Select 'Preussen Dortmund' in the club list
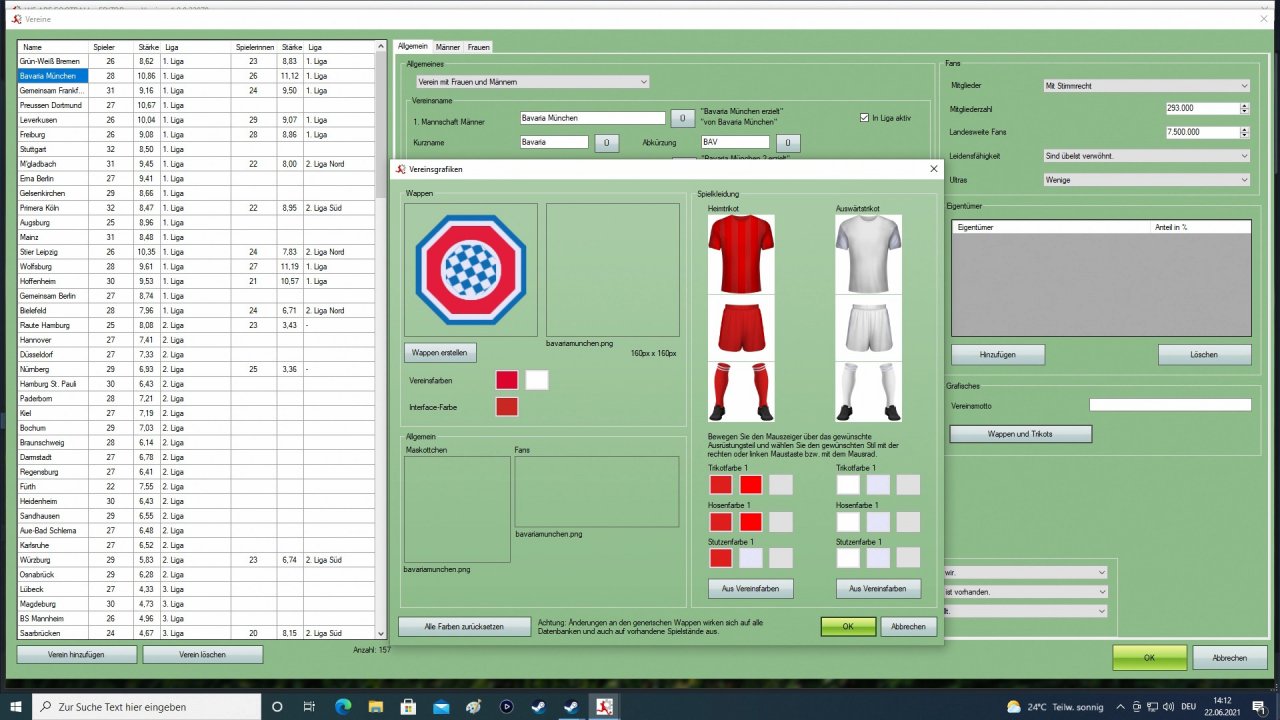The width and height of the screenshot is (1280, 720). click(x=53, y=105)
